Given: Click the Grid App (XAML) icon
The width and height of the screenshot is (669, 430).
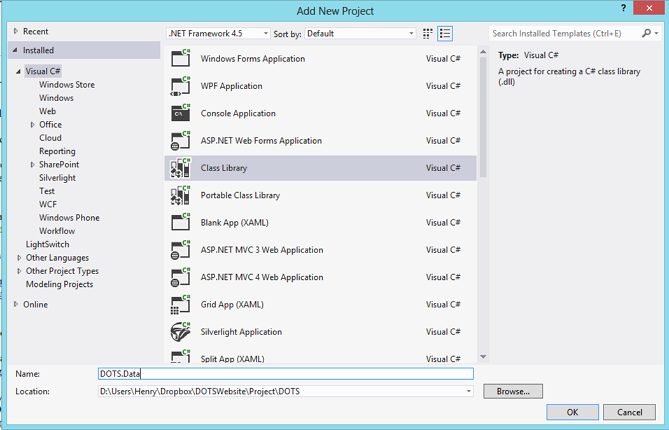Looking at the screenshot, I should click(180, 304).
